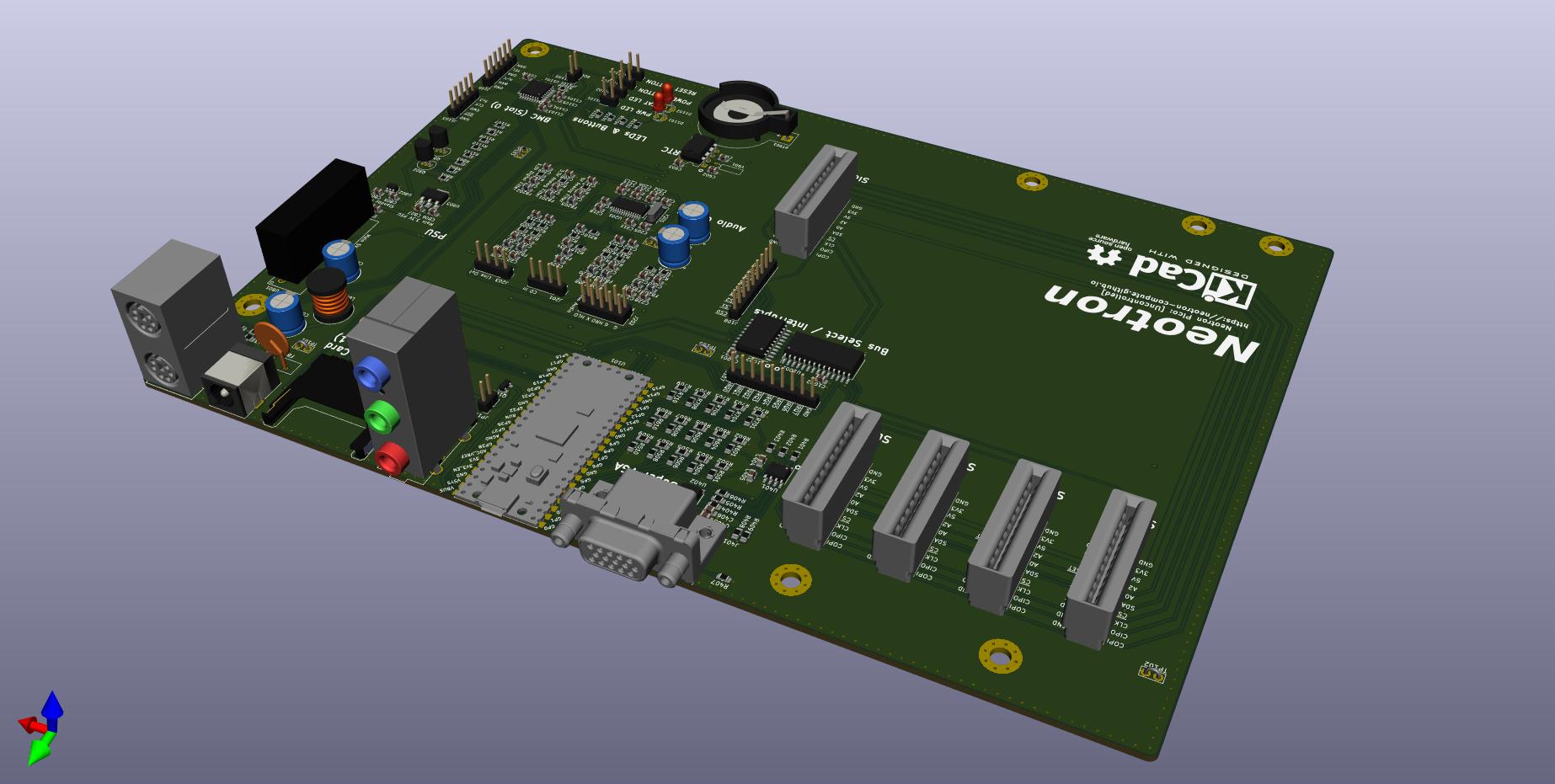Click the mounting hole below the VGA connector
The height and width of the screenshot is (784, 1555).
pos(791,579)
